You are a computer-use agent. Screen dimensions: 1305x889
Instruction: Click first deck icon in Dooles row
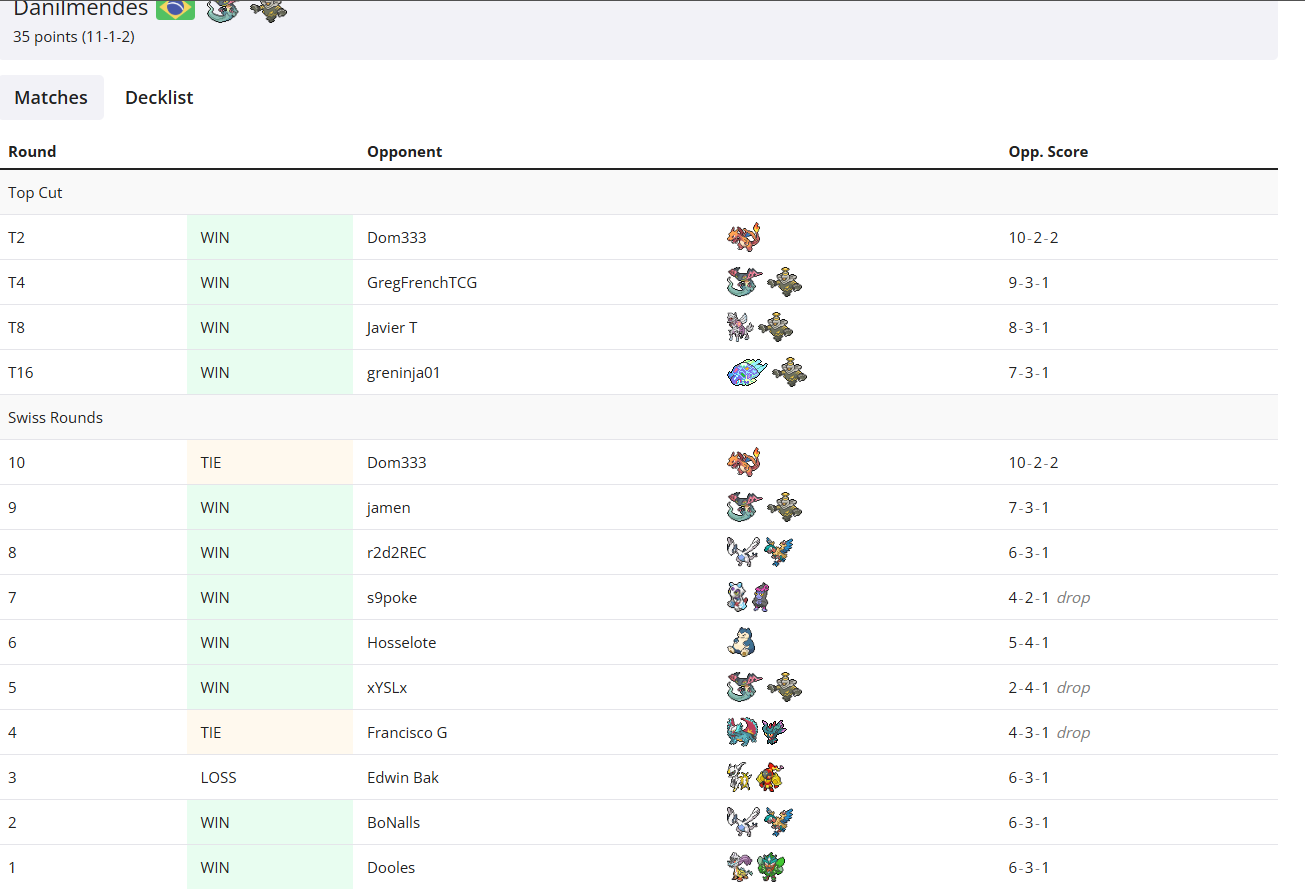coord(739,867)
